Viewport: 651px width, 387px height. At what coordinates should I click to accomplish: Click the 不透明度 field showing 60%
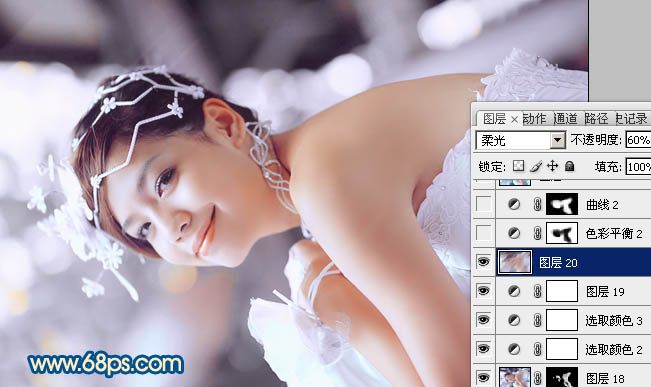point(638,140)
